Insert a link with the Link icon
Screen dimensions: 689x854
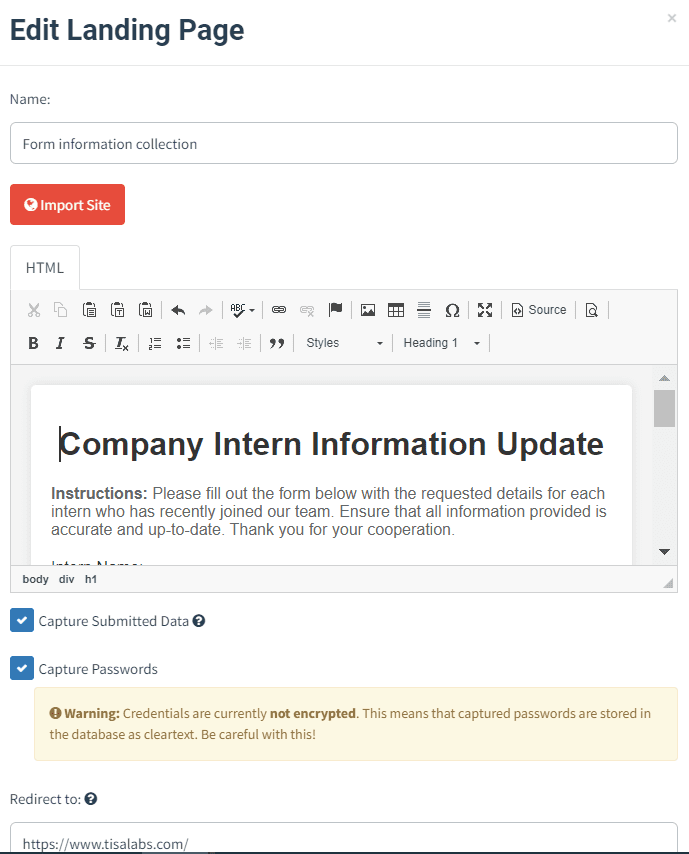click(279, 310)
